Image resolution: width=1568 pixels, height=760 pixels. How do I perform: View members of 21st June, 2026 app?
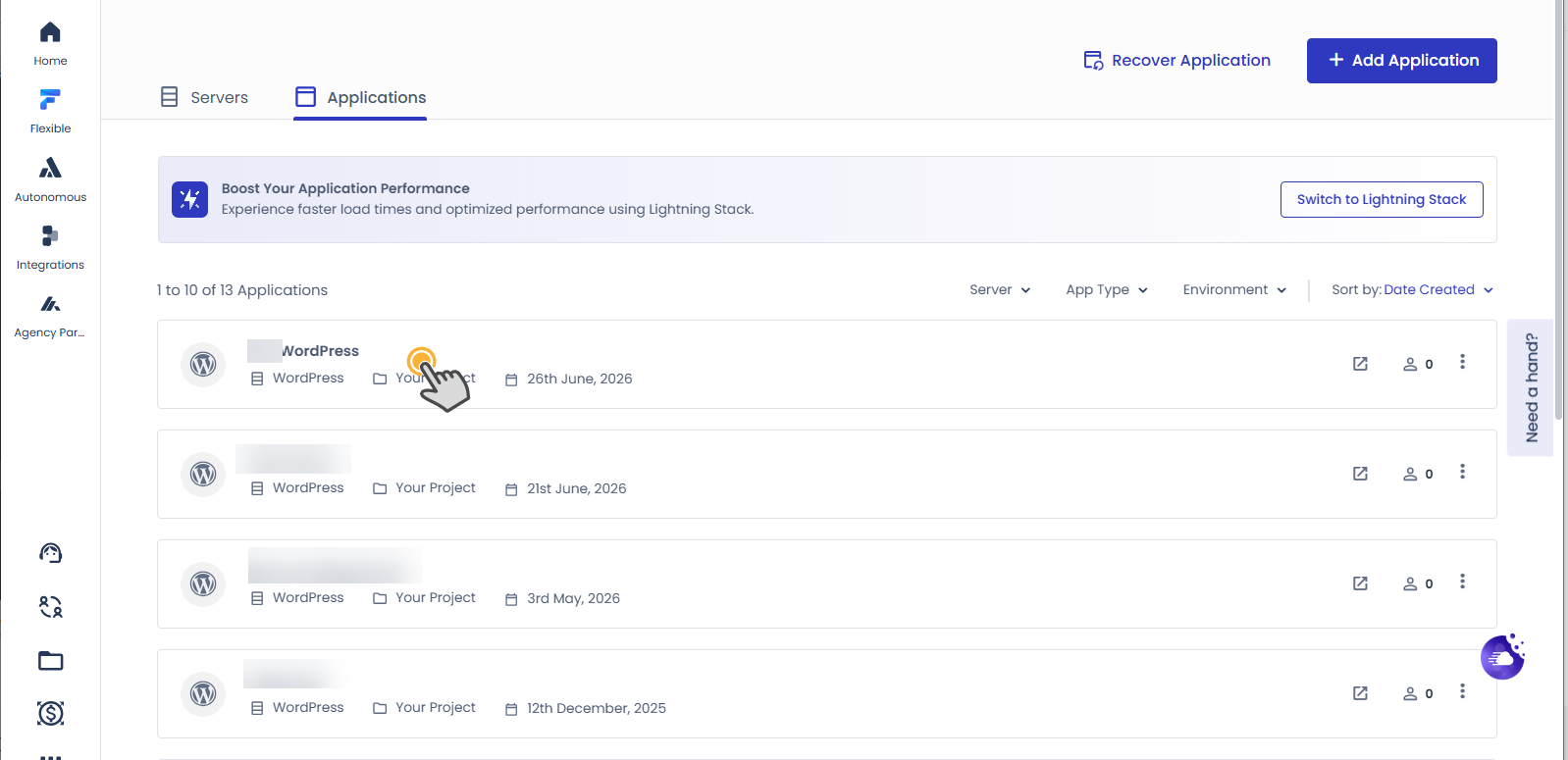(x=1418, y=474)
